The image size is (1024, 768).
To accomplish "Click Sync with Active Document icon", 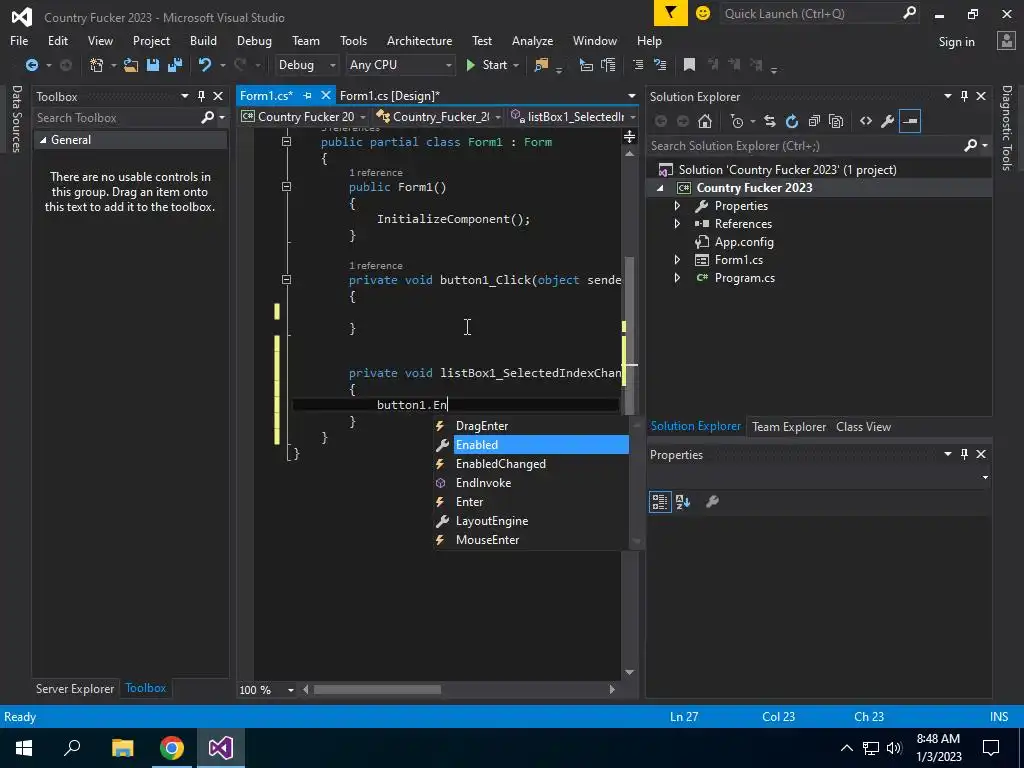I will tap(770, 121).
